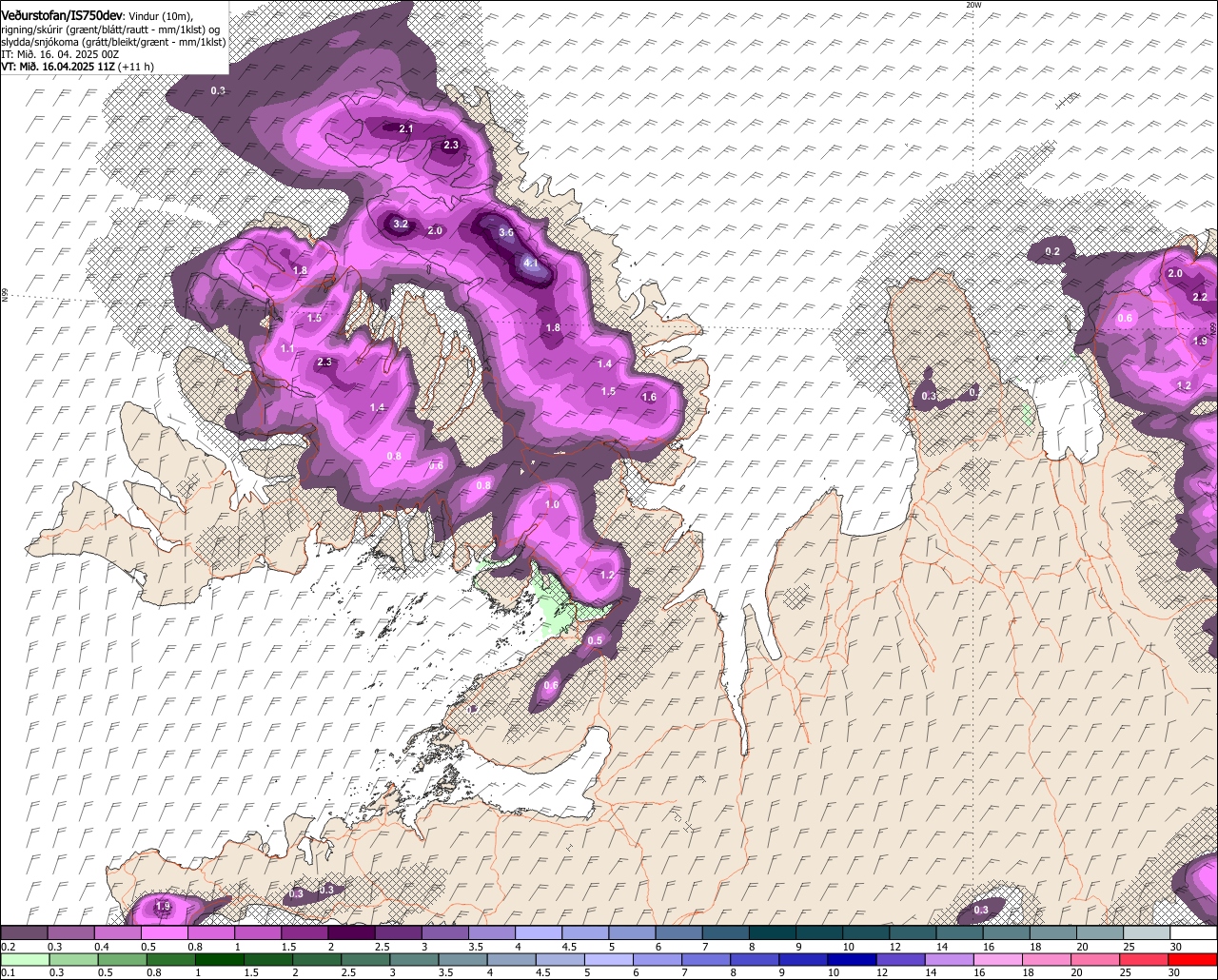The height and width of the screenshot is (980, 1218).
Task: Select the pale green 0.1 rain legend swatch
Action: point(25,960)
